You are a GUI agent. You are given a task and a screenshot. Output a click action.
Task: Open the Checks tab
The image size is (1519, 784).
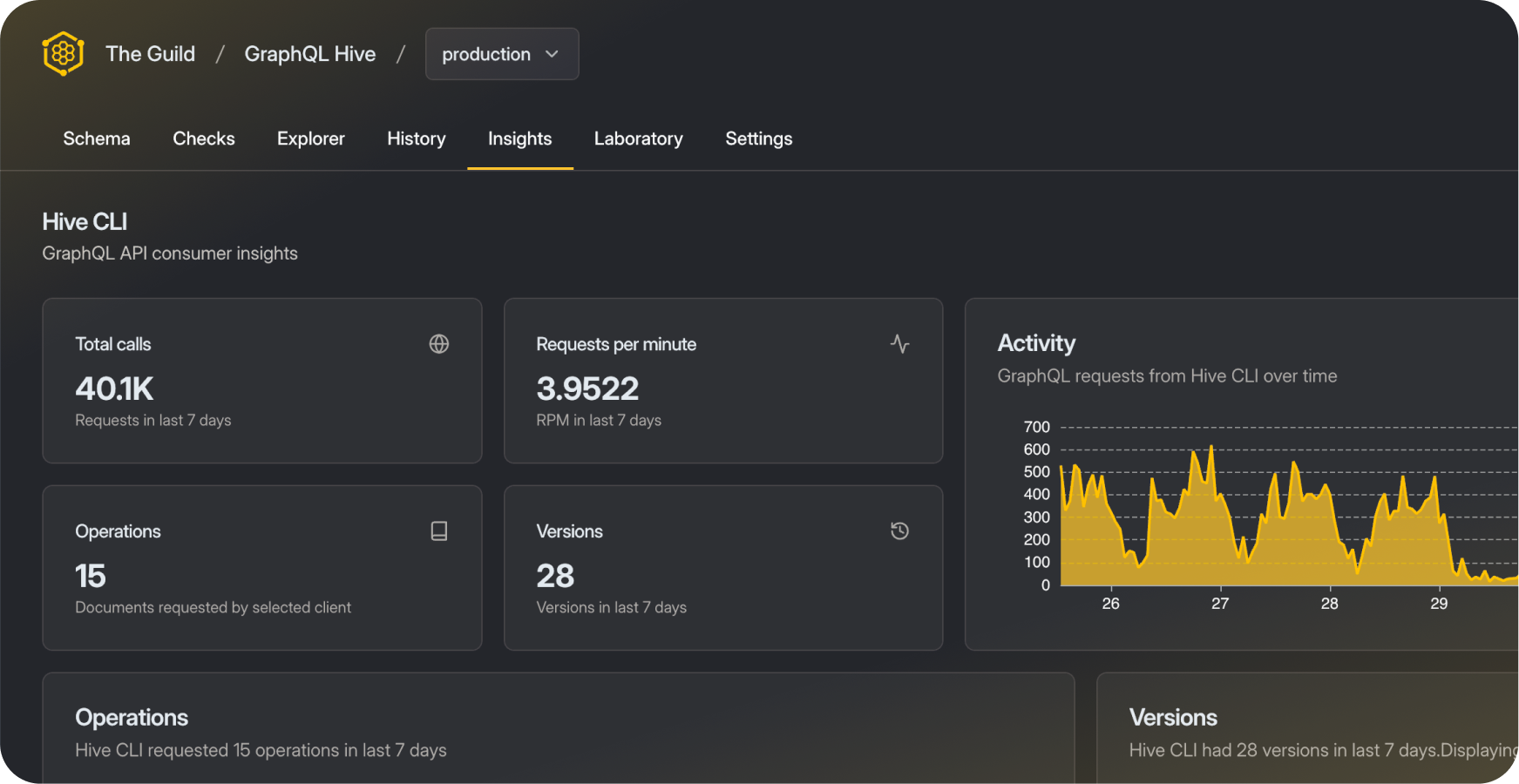203,139
